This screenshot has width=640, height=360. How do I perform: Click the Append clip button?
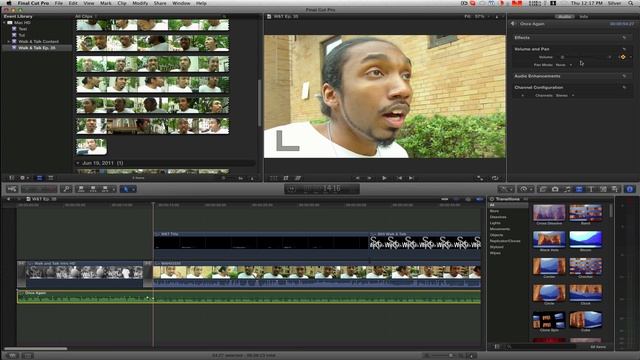[x=105, y=189]
